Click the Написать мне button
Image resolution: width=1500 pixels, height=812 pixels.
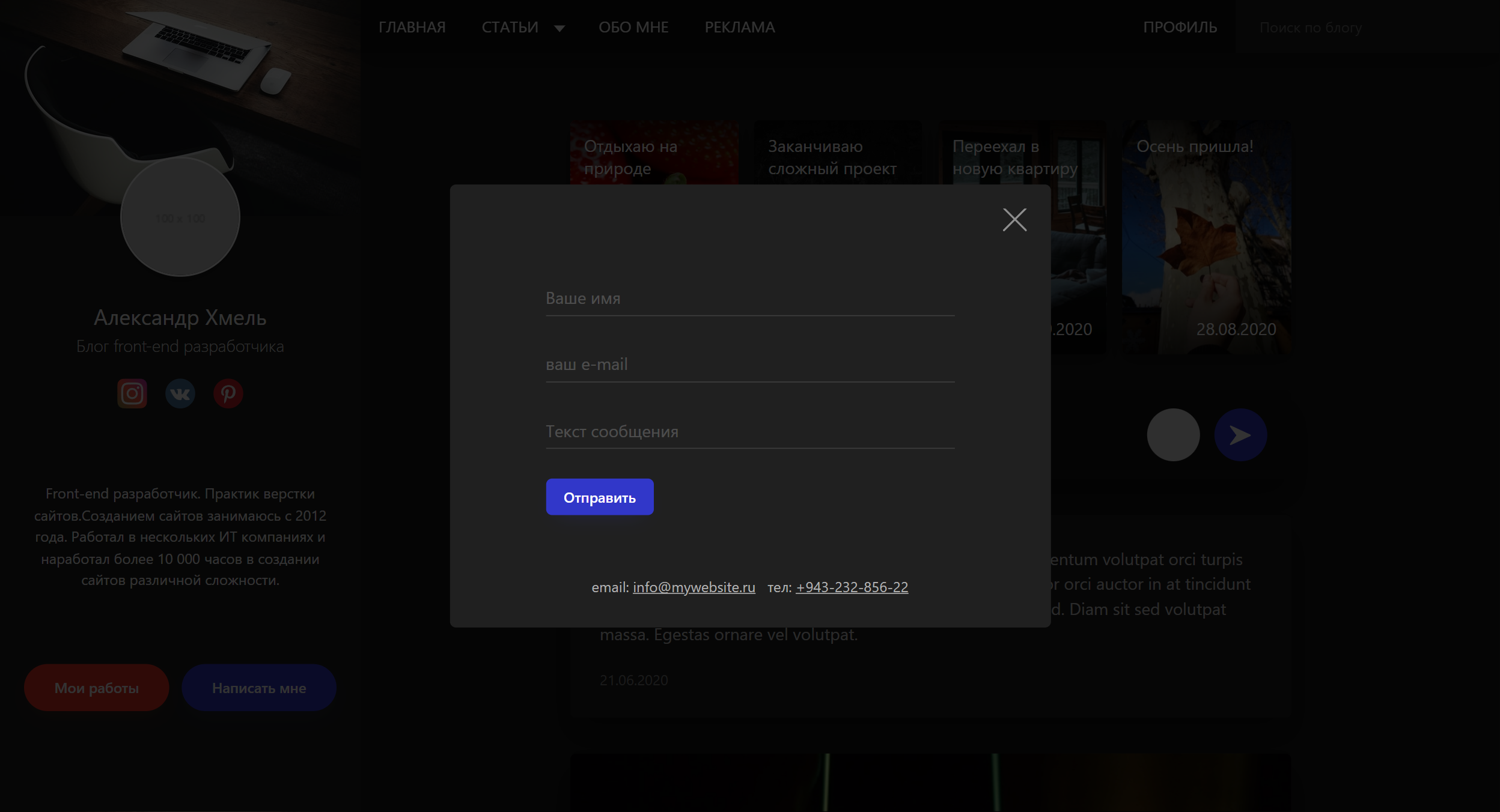click(259, 688)
